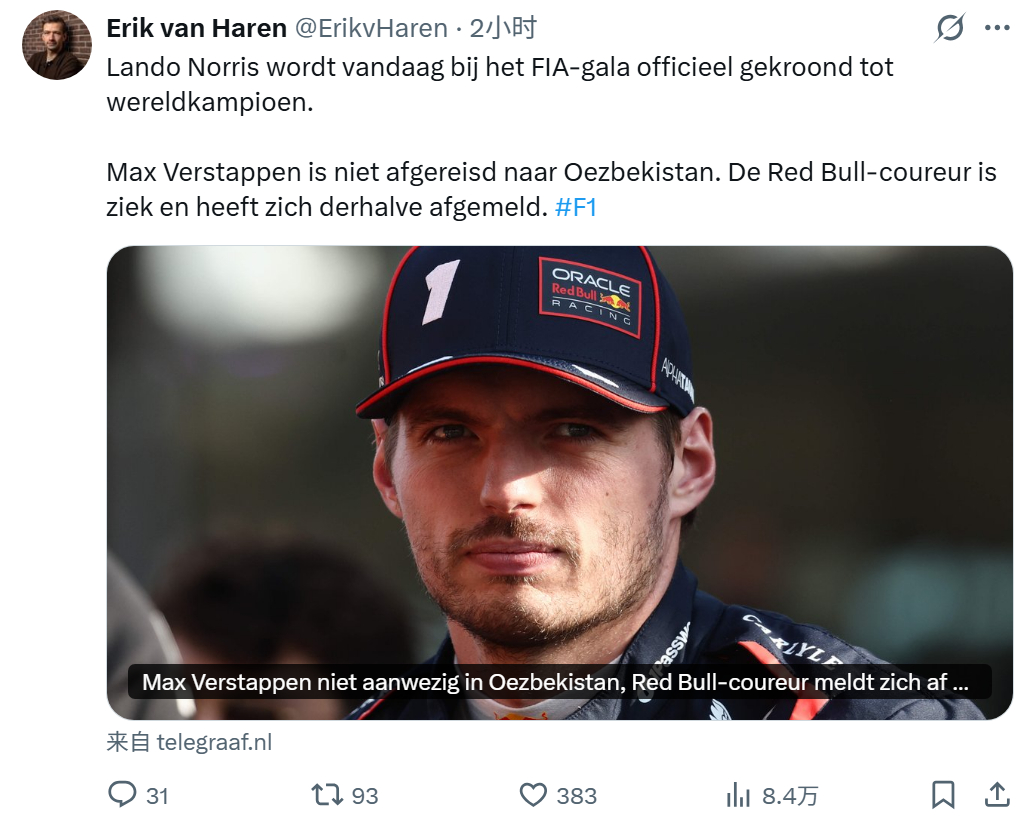Open the view analytics bar-chart icon
1034x818 pixels.
pyautogui.click(x=738, y=795)
